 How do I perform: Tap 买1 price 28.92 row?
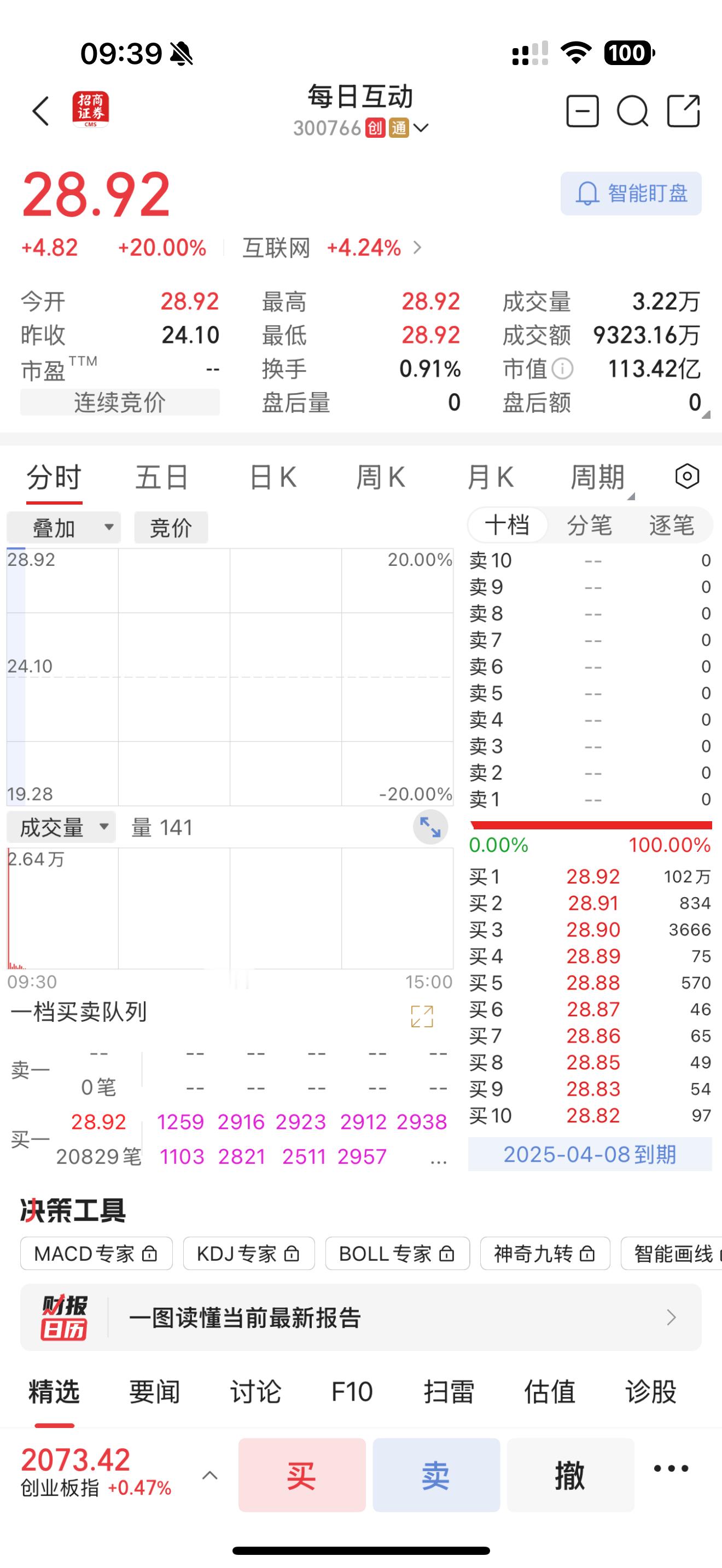[590, 876]
